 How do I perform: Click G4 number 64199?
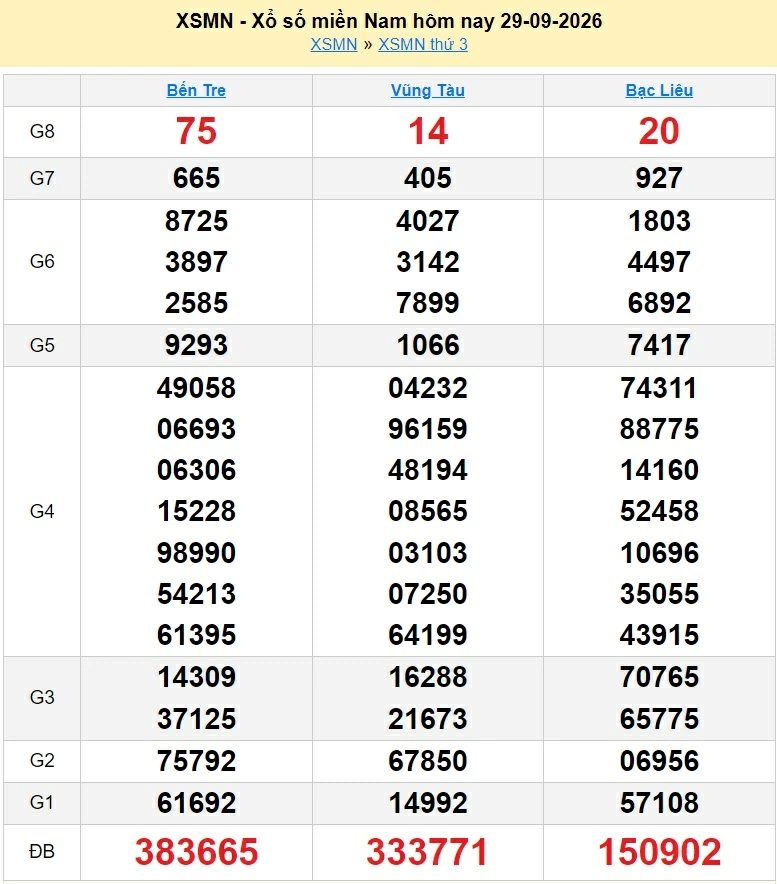pos(428,635)
